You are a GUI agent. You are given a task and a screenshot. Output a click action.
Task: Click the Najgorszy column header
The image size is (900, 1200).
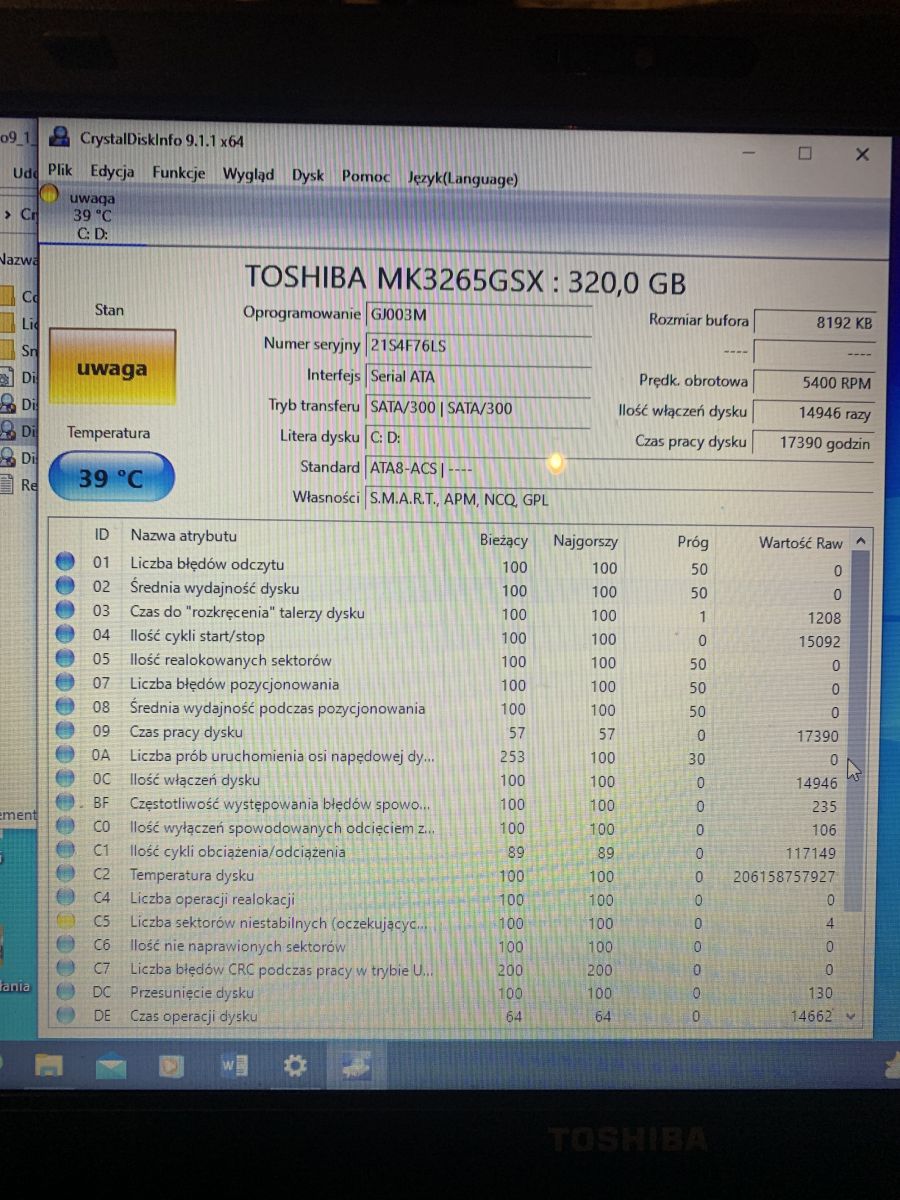(x=585, y=541)
